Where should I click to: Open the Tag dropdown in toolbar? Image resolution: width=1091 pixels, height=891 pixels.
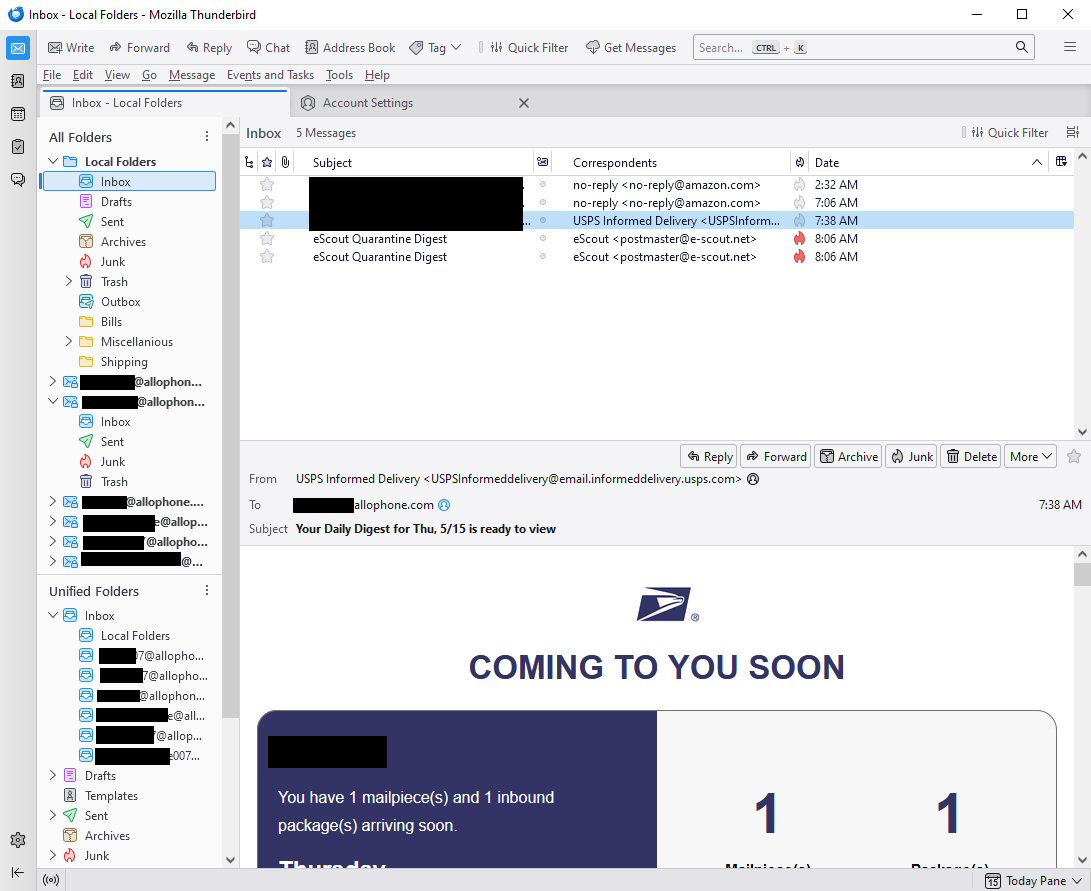pyautogui.click(x=436, y=47)
